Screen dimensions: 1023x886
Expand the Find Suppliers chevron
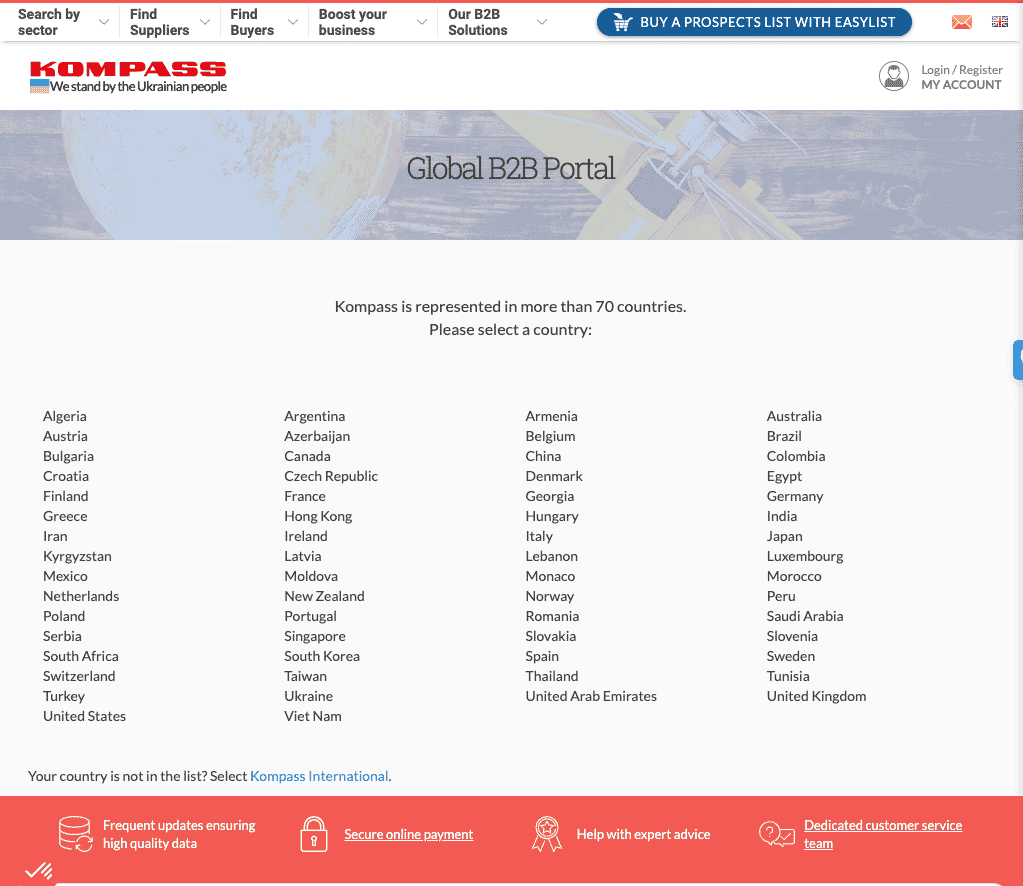pyautogui.click(x=205, y=22)
